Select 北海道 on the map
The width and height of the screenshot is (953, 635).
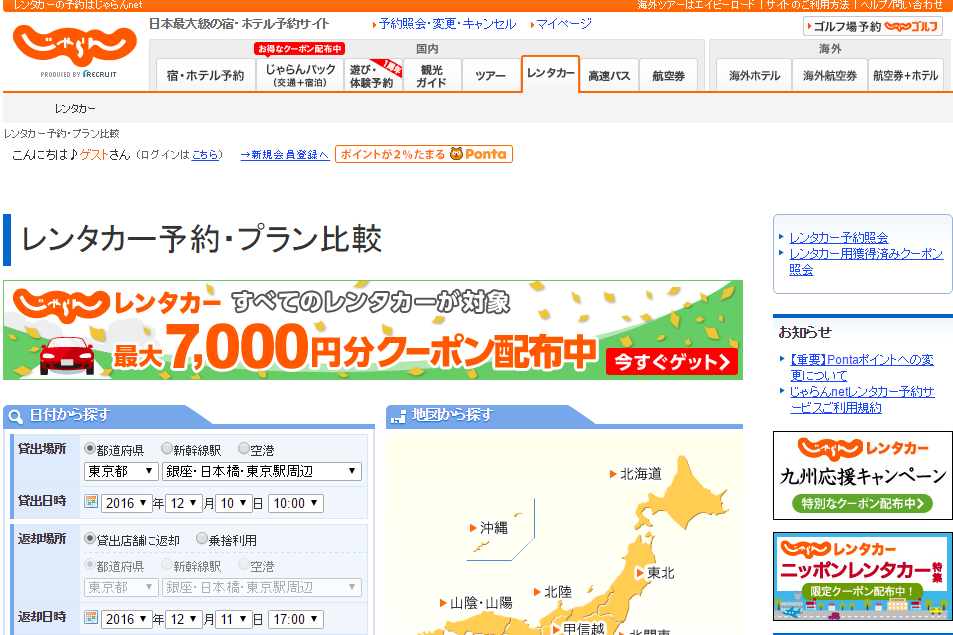point(636,474)
